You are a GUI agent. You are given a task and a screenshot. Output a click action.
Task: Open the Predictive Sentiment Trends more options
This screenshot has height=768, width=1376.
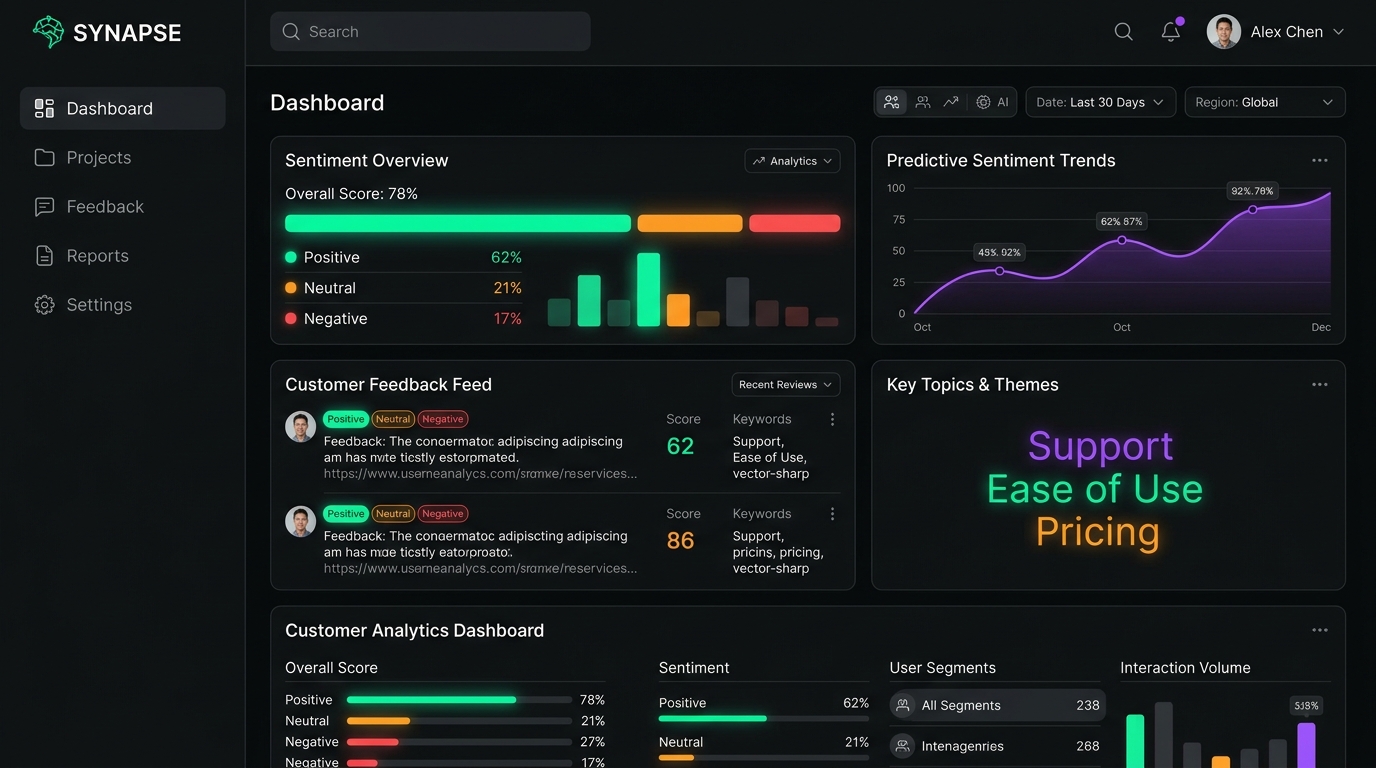coord(1320,160)
